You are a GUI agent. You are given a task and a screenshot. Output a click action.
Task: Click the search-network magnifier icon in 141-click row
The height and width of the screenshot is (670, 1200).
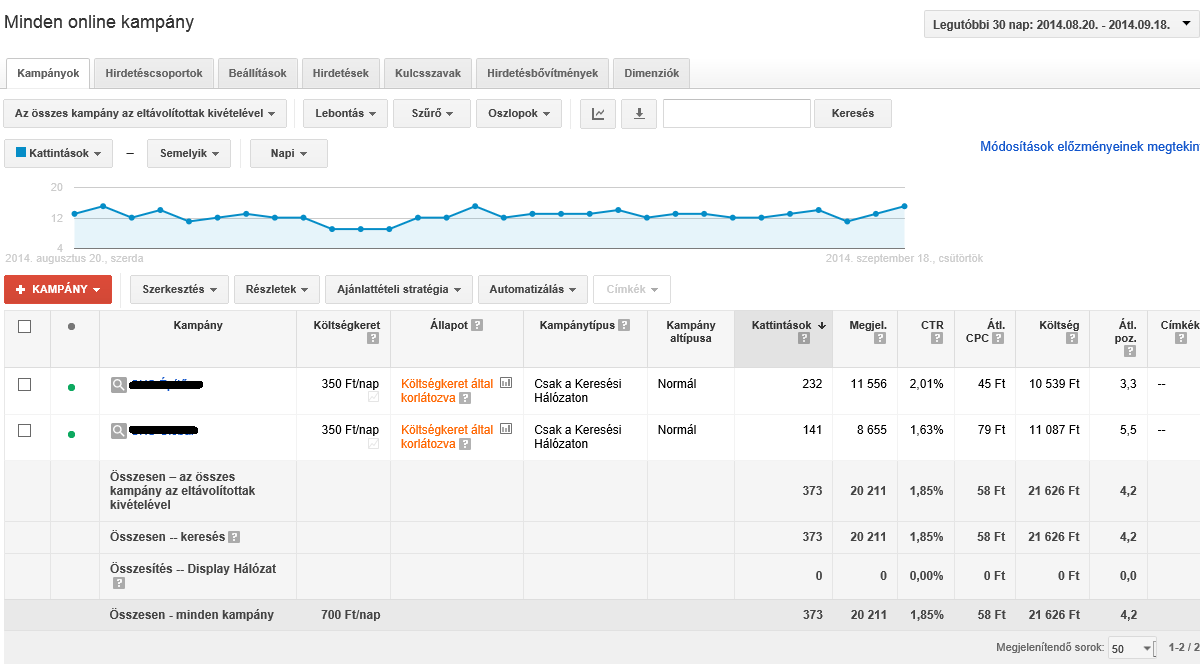(x=119, y=430)
